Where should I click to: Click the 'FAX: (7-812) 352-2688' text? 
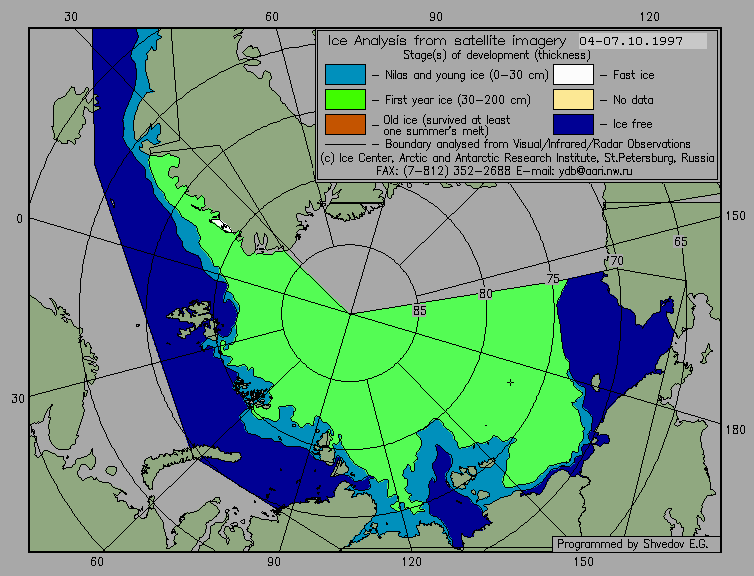[443, 171]
